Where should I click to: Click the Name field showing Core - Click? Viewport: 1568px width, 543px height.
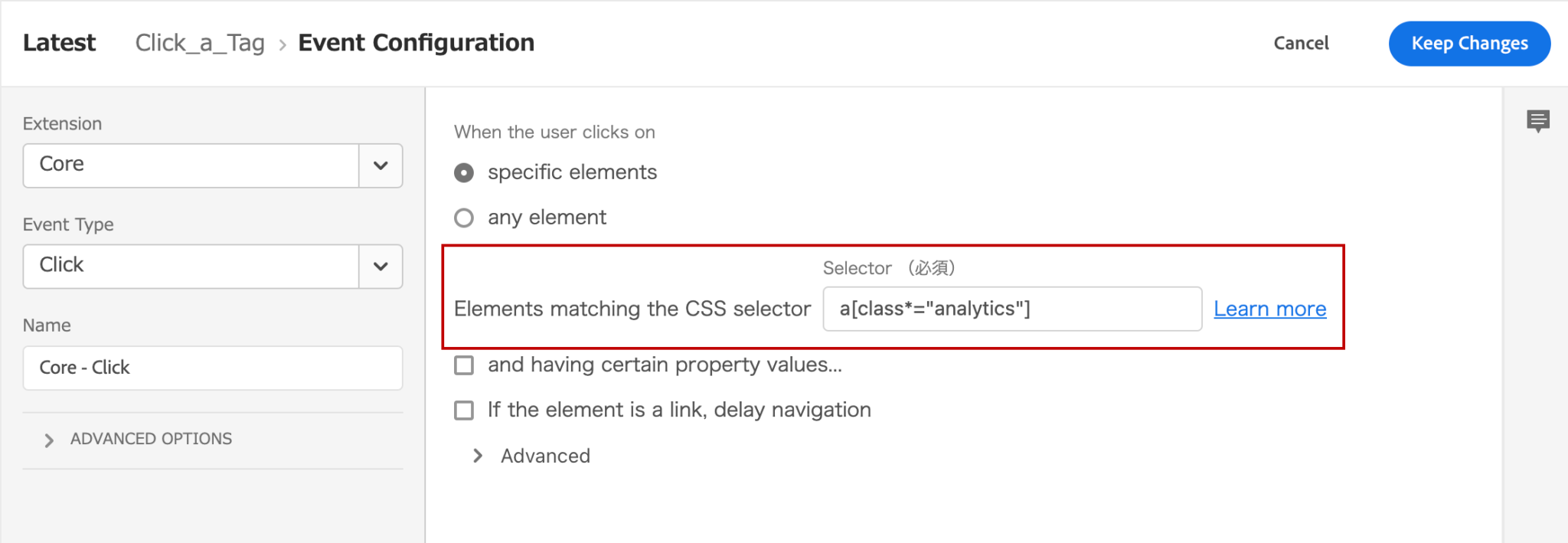[x=212, y=368]
